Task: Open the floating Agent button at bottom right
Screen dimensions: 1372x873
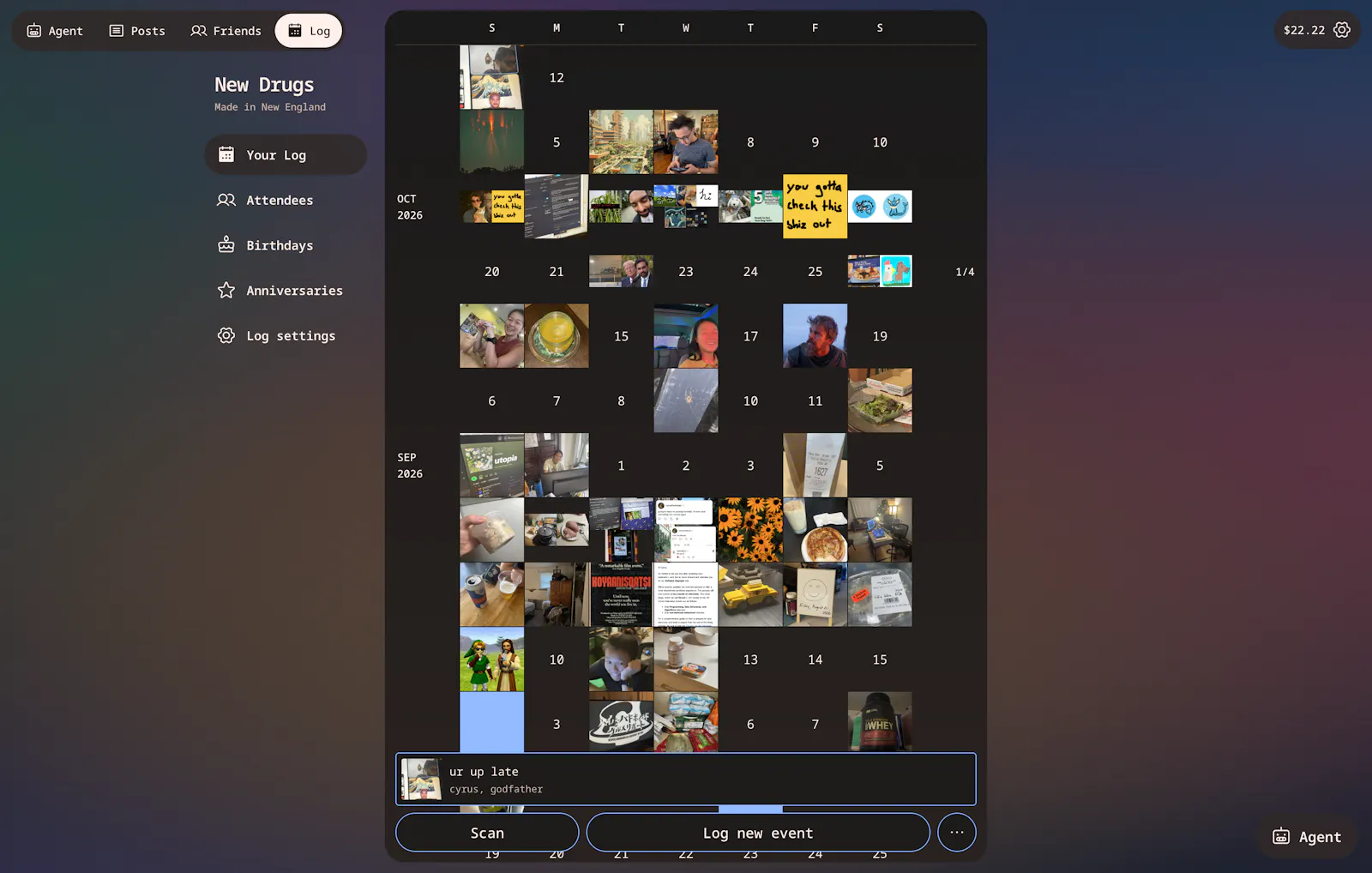Action: pyautogui.click(x=1307, y=837)
